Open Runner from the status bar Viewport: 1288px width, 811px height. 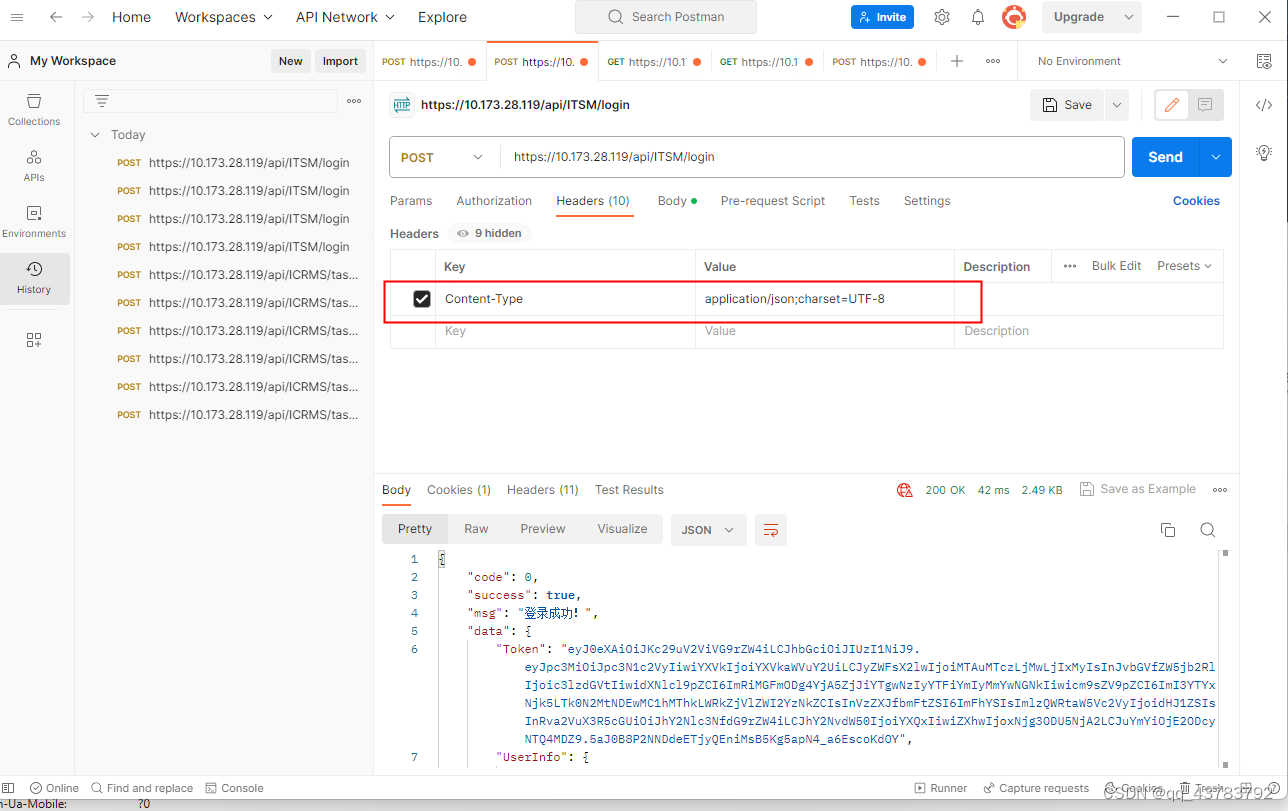click(940, 787)
